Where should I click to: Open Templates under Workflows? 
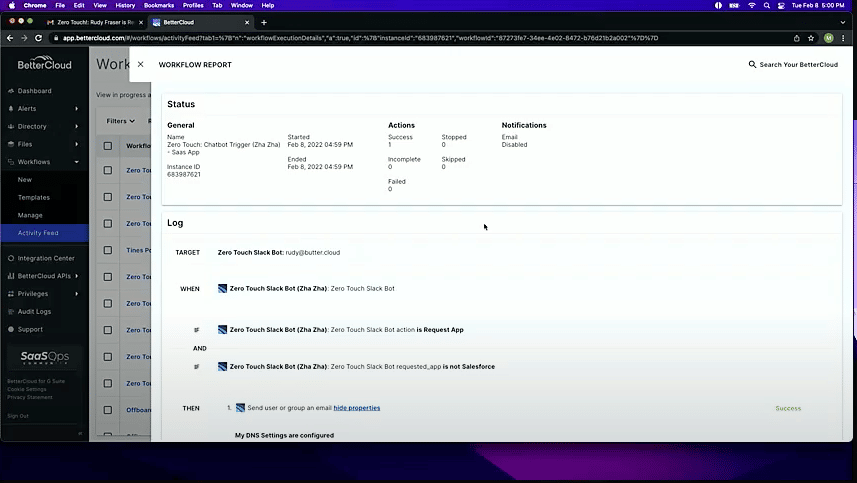pyautogui.click(x=33, y=197)
